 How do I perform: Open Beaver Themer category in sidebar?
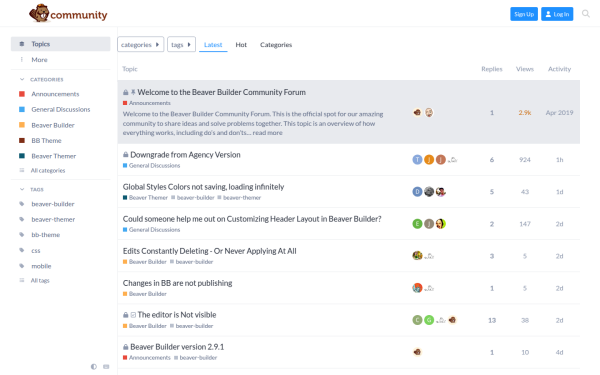pos(54,156)
